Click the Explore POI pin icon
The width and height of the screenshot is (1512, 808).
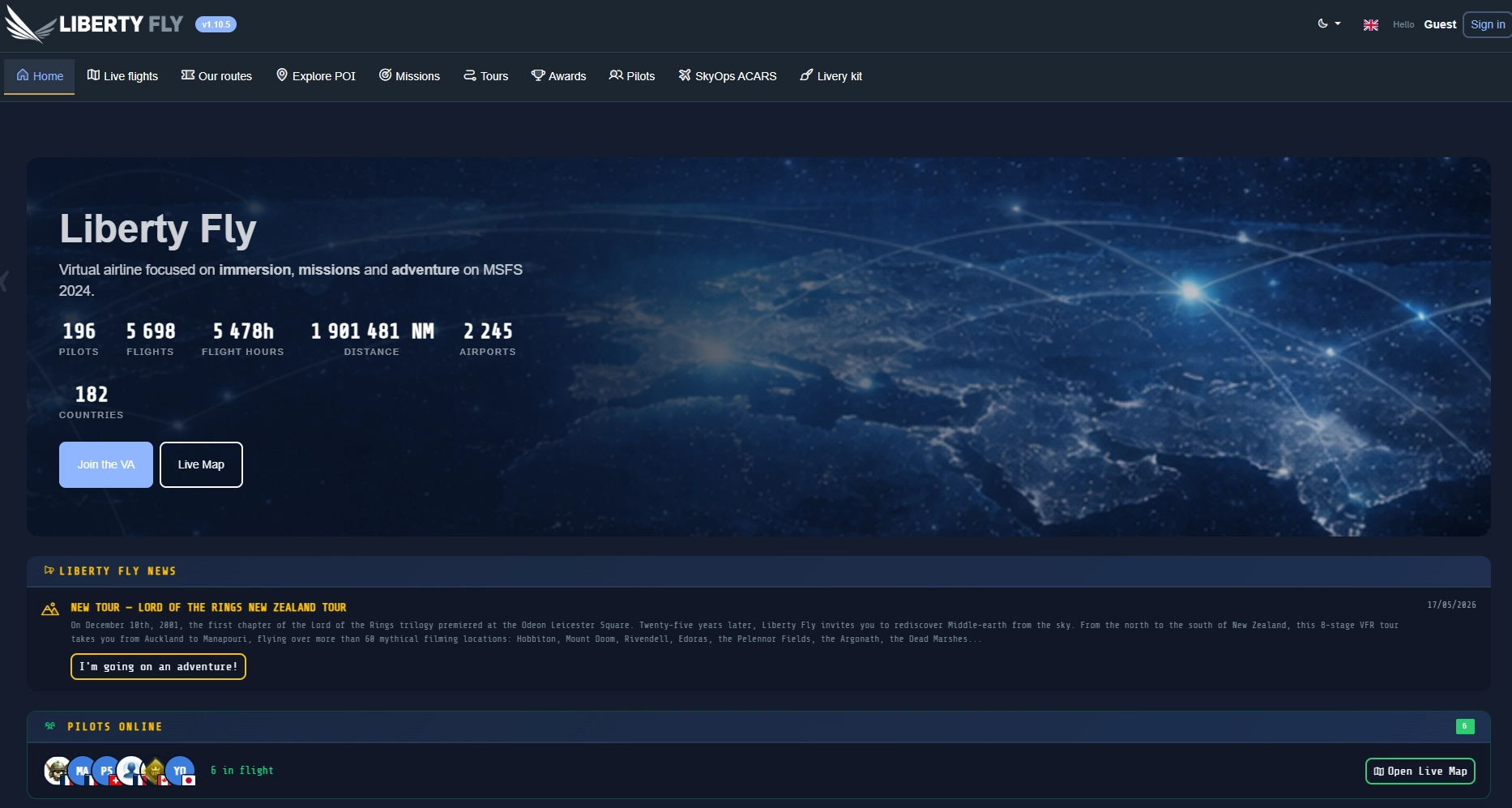(282, 75)
